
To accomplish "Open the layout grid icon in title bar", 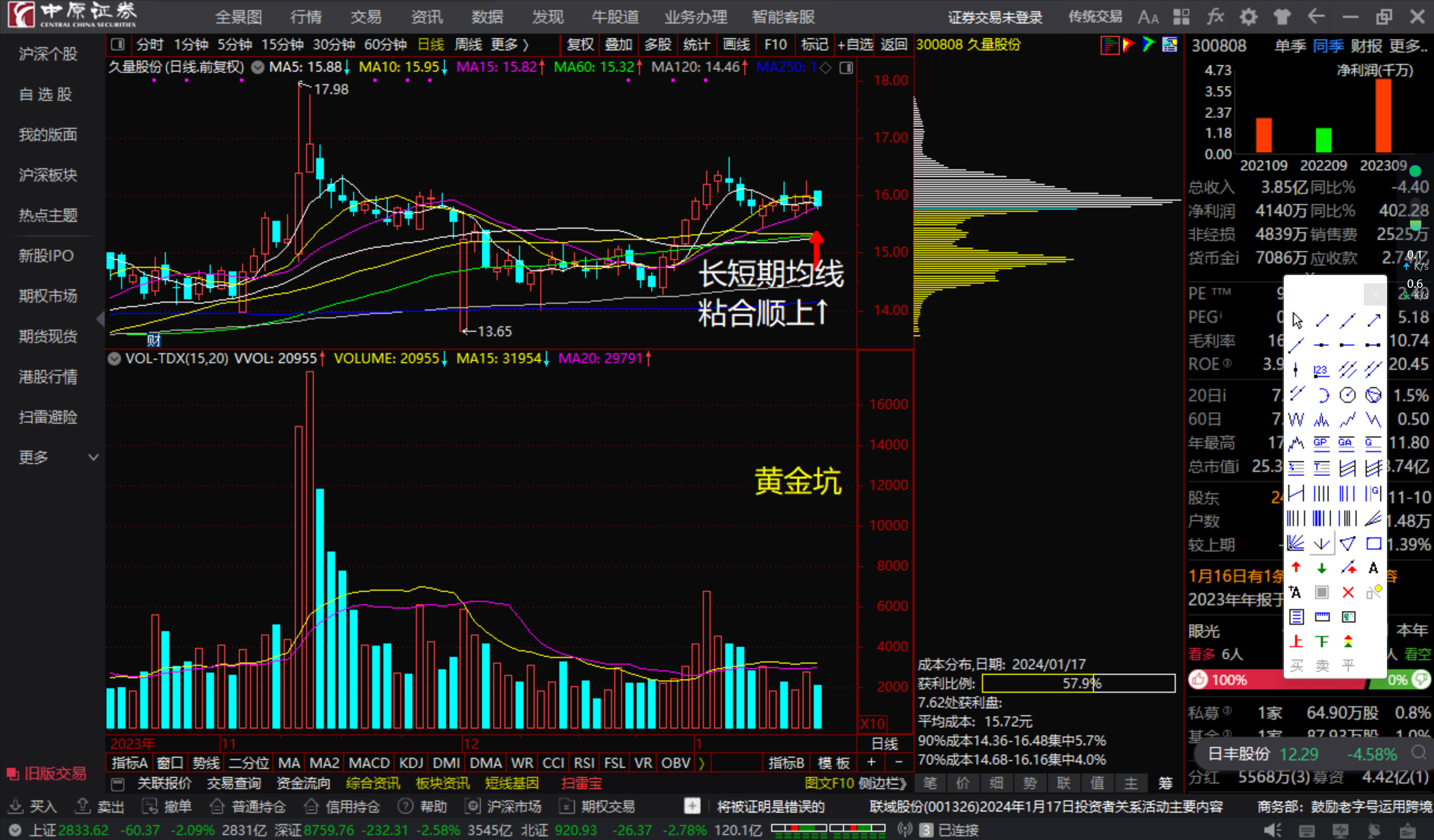I will [1181, 16].
